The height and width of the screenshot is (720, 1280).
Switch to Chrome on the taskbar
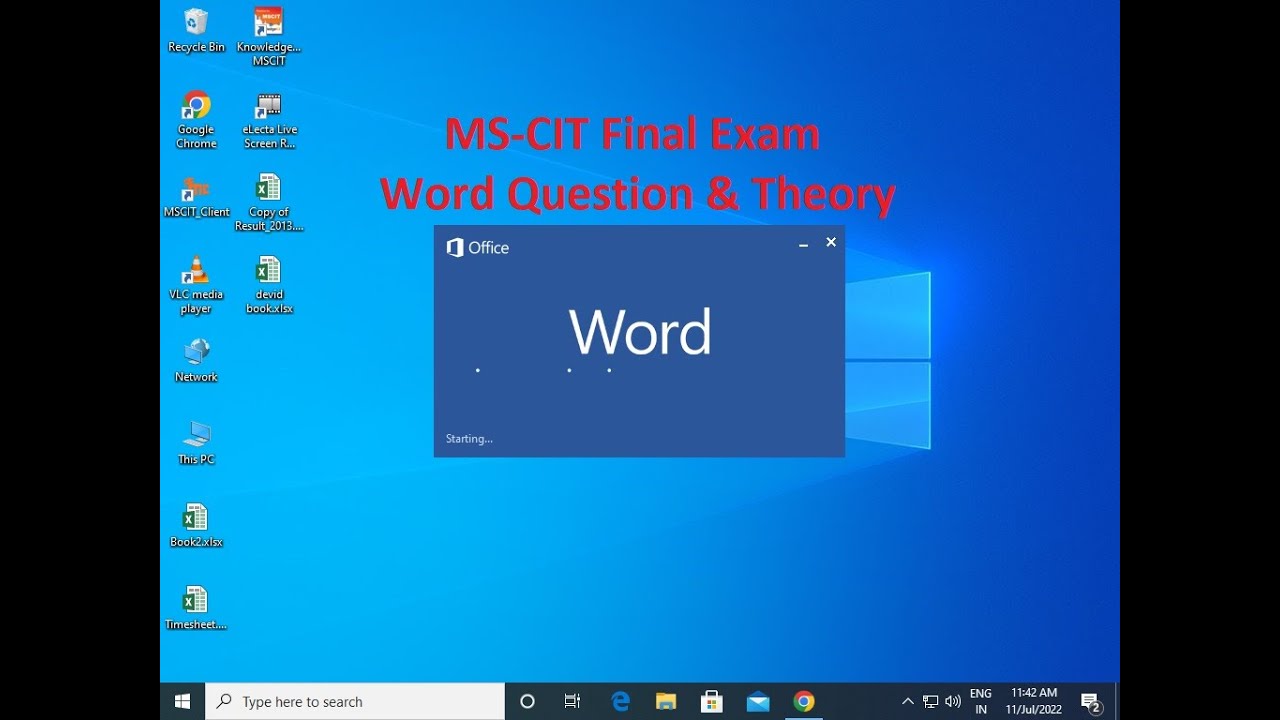click(804, 702)
